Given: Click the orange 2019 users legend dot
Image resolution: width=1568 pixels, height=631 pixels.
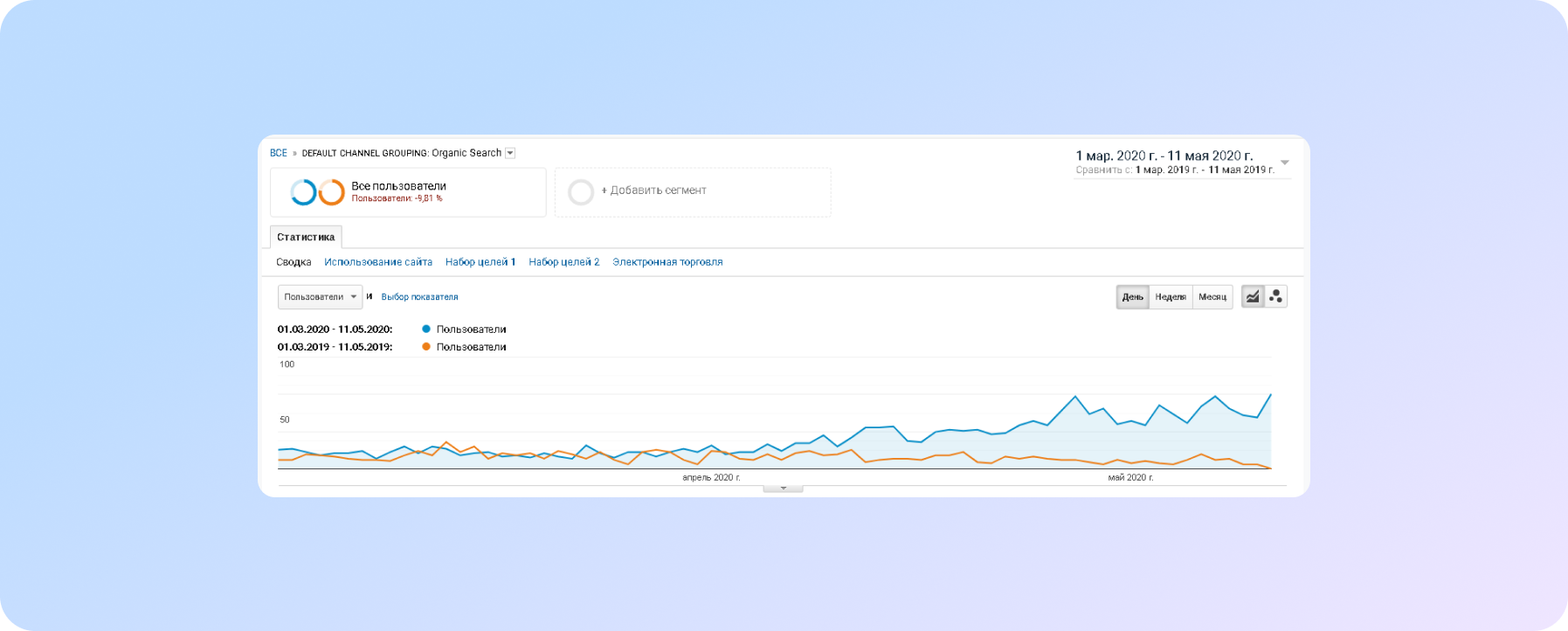Looking at the screenshot, I should pyautogui.click(x=426, y=347).
